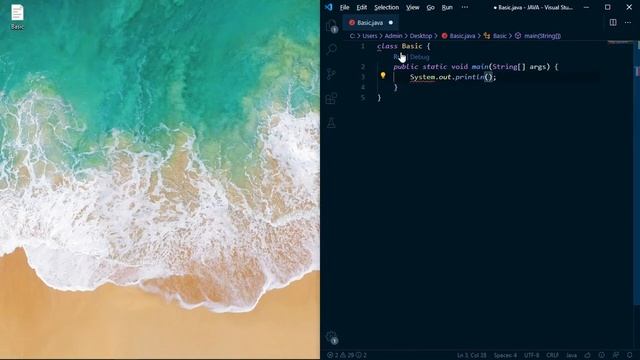Image resolution: width=640 pixels, height=360 pixels.
Task: Open the Basic file icon on the desktop
Action: pos(17,17)
